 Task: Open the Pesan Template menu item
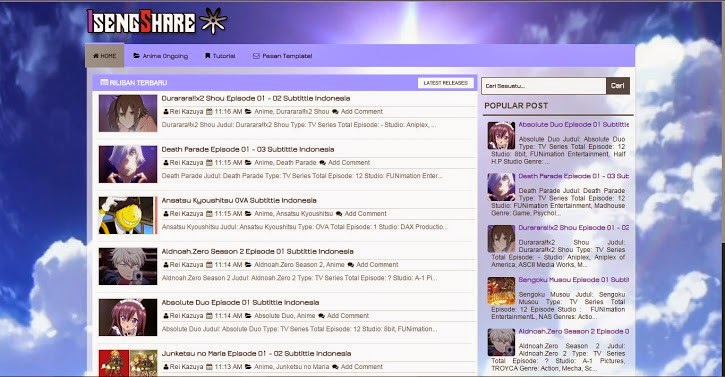click(x=282, y=56)
